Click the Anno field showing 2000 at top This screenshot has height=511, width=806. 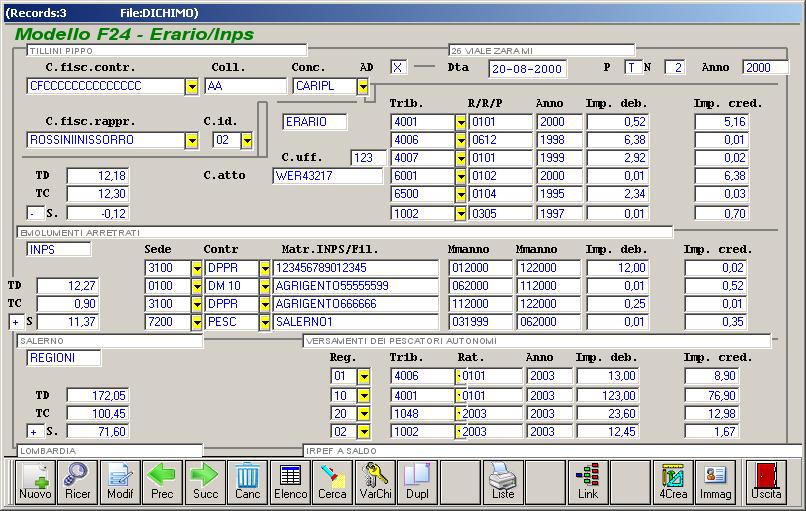pos(765,67)
